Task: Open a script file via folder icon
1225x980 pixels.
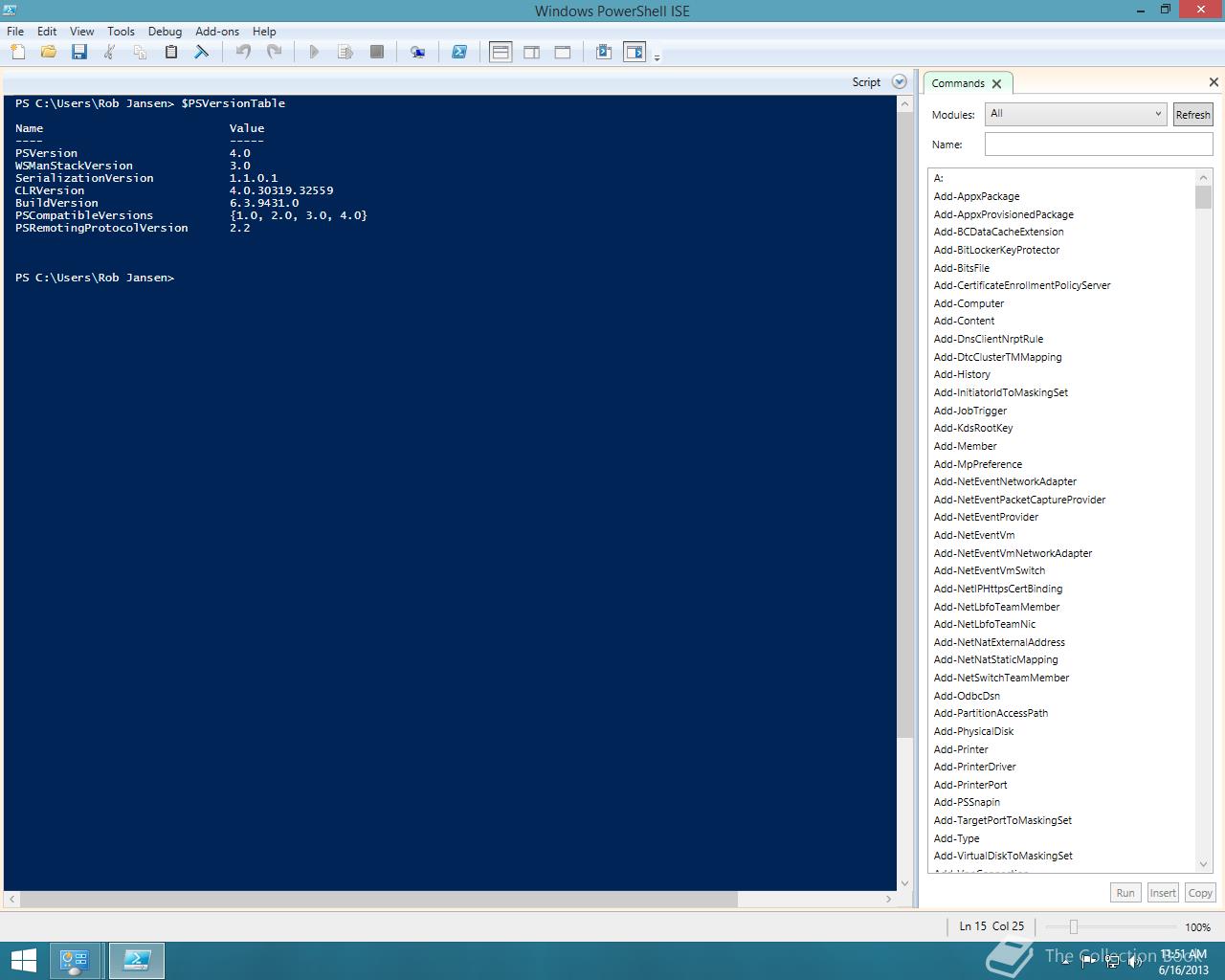Action: coord(48,52)
